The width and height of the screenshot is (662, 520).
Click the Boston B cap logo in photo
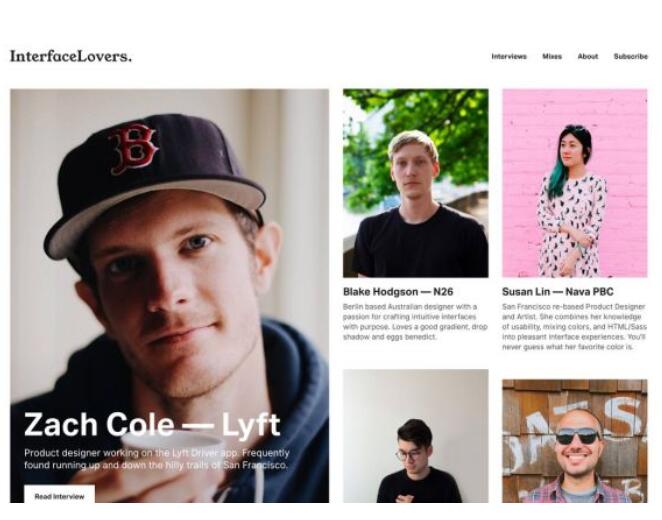point(134,149)
